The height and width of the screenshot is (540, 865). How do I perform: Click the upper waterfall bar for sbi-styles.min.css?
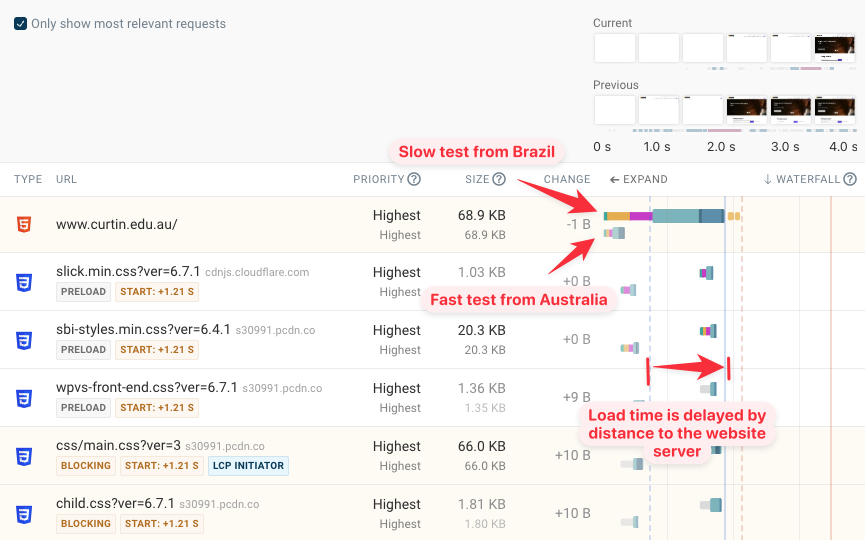pyautogui.click(x=708, y=331)
